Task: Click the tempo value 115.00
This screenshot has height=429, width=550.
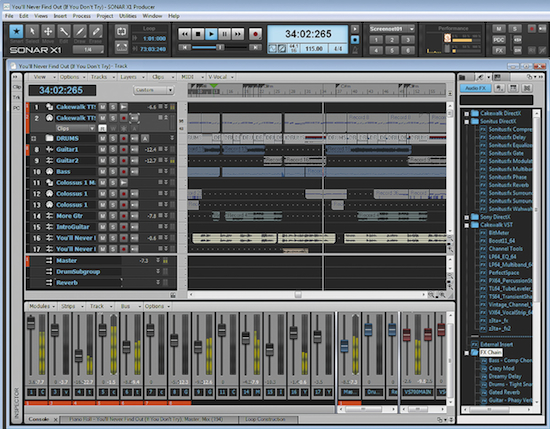Action: (314, 49)
